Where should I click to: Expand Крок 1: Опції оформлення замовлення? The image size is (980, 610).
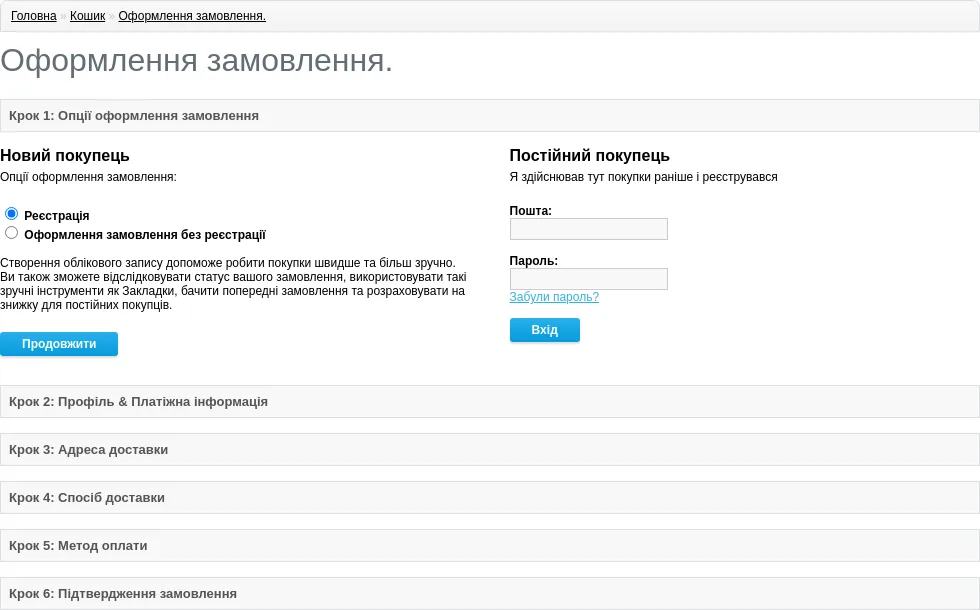490,116
